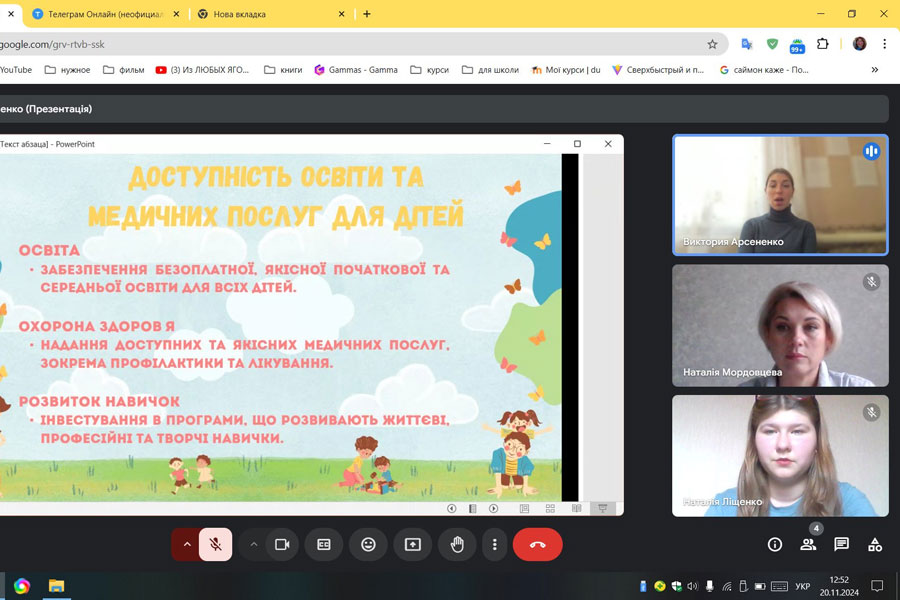The width and height of the screenshot is (900, 600).
Task: Click Наталія Мордовцева's video tile
Action: click(x=780, y=325)
